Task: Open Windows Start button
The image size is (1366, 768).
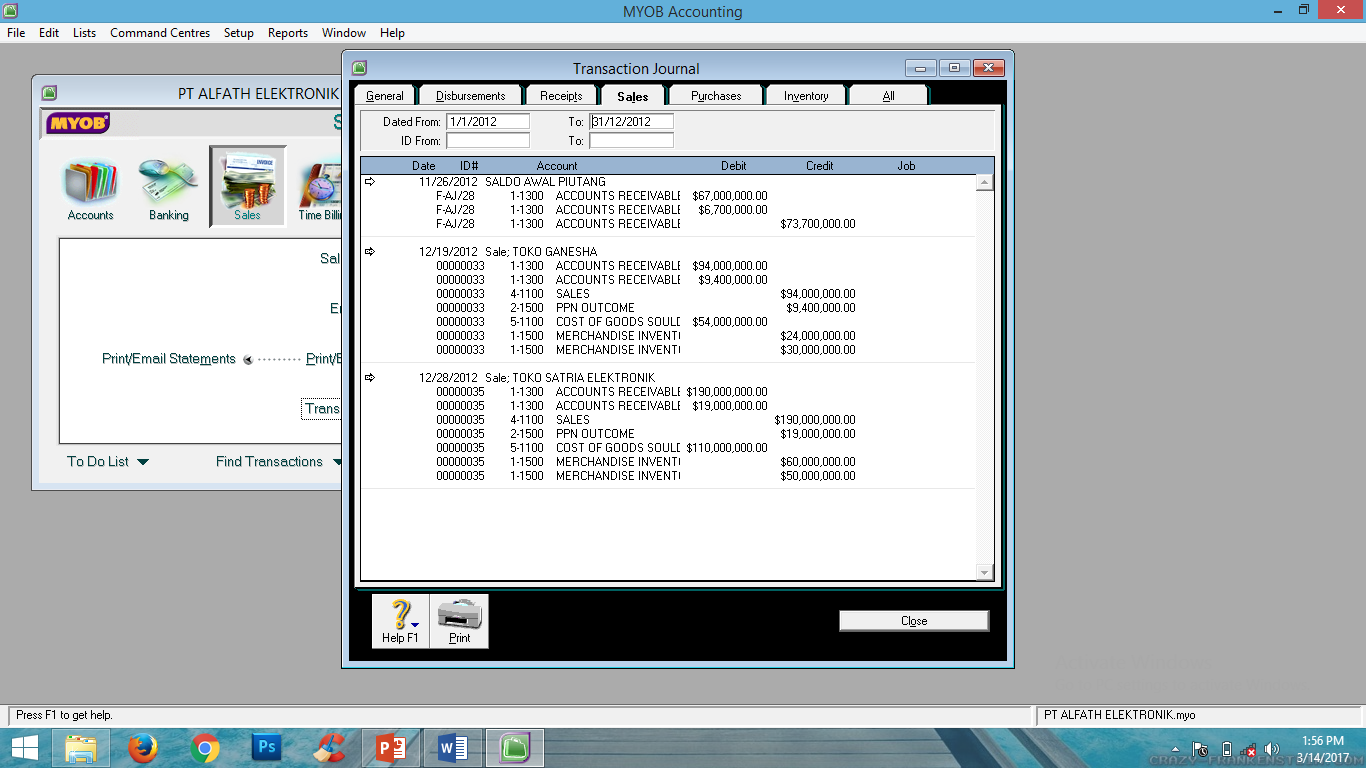Action: coord(25,747)
